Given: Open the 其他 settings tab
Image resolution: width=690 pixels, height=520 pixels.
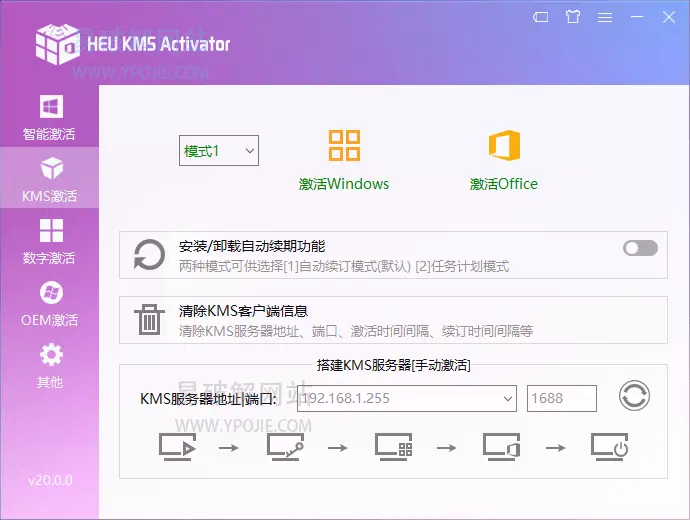Looking at the screenshot, I should click(x=49, y=365).
